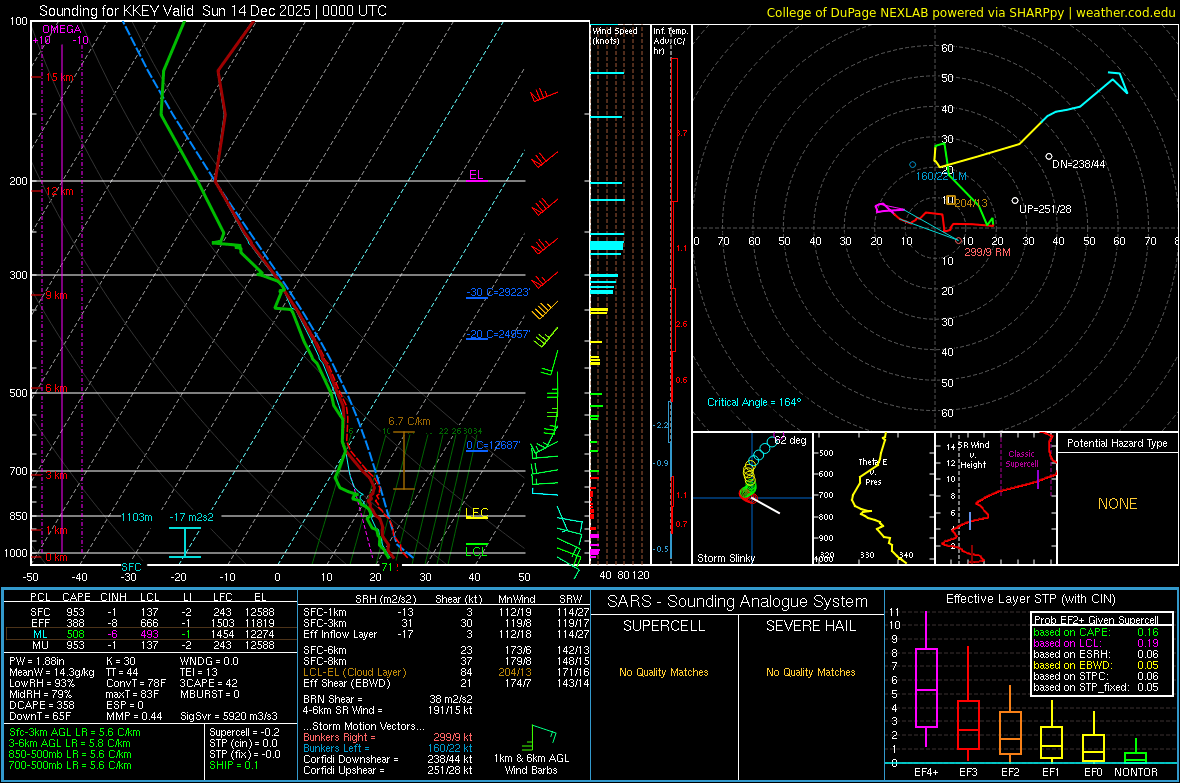The image size is (1180, 783).
Task: Click the EF4+ magenta box plot
Action: (926, 680)
